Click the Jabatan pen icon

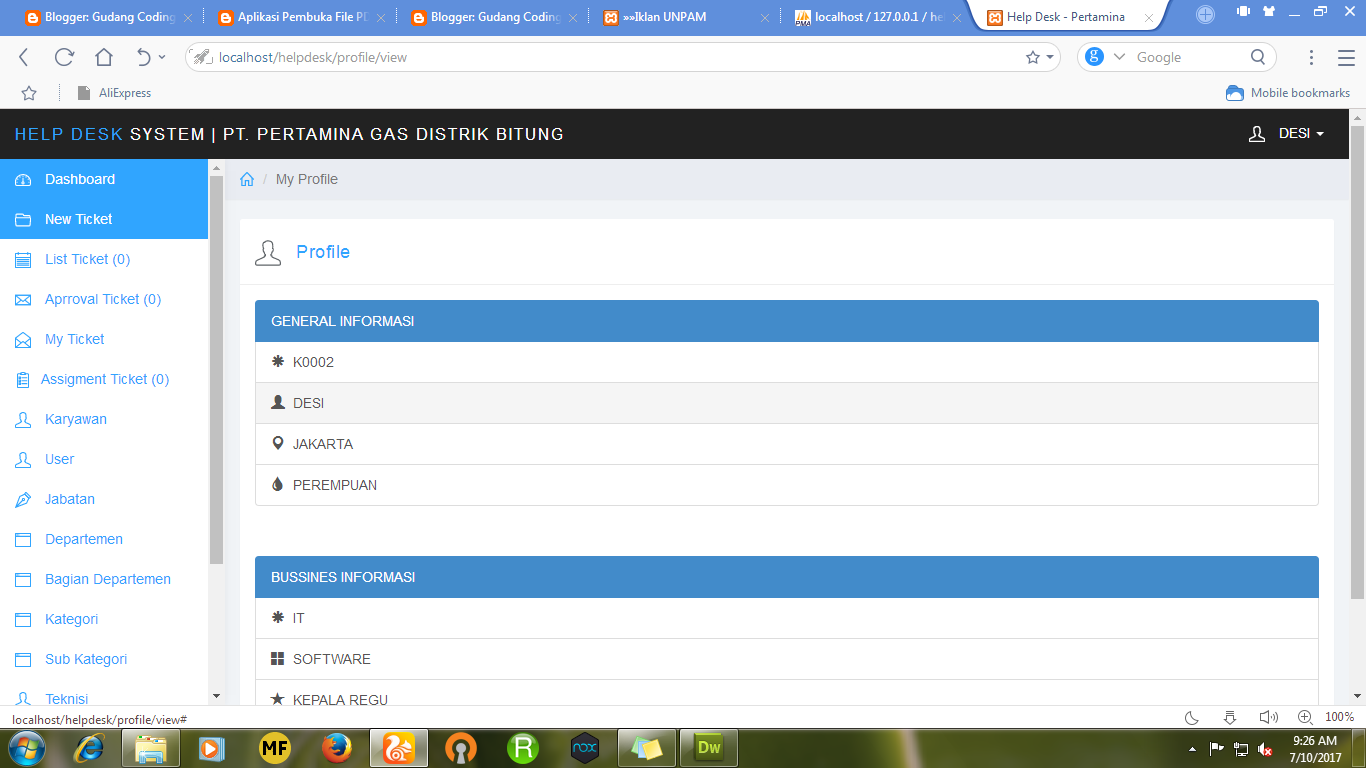click(x=23, y=500)
